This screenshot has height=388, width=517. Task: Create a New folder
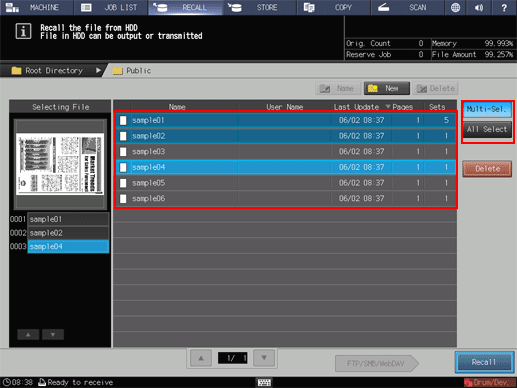pos(387,88)
